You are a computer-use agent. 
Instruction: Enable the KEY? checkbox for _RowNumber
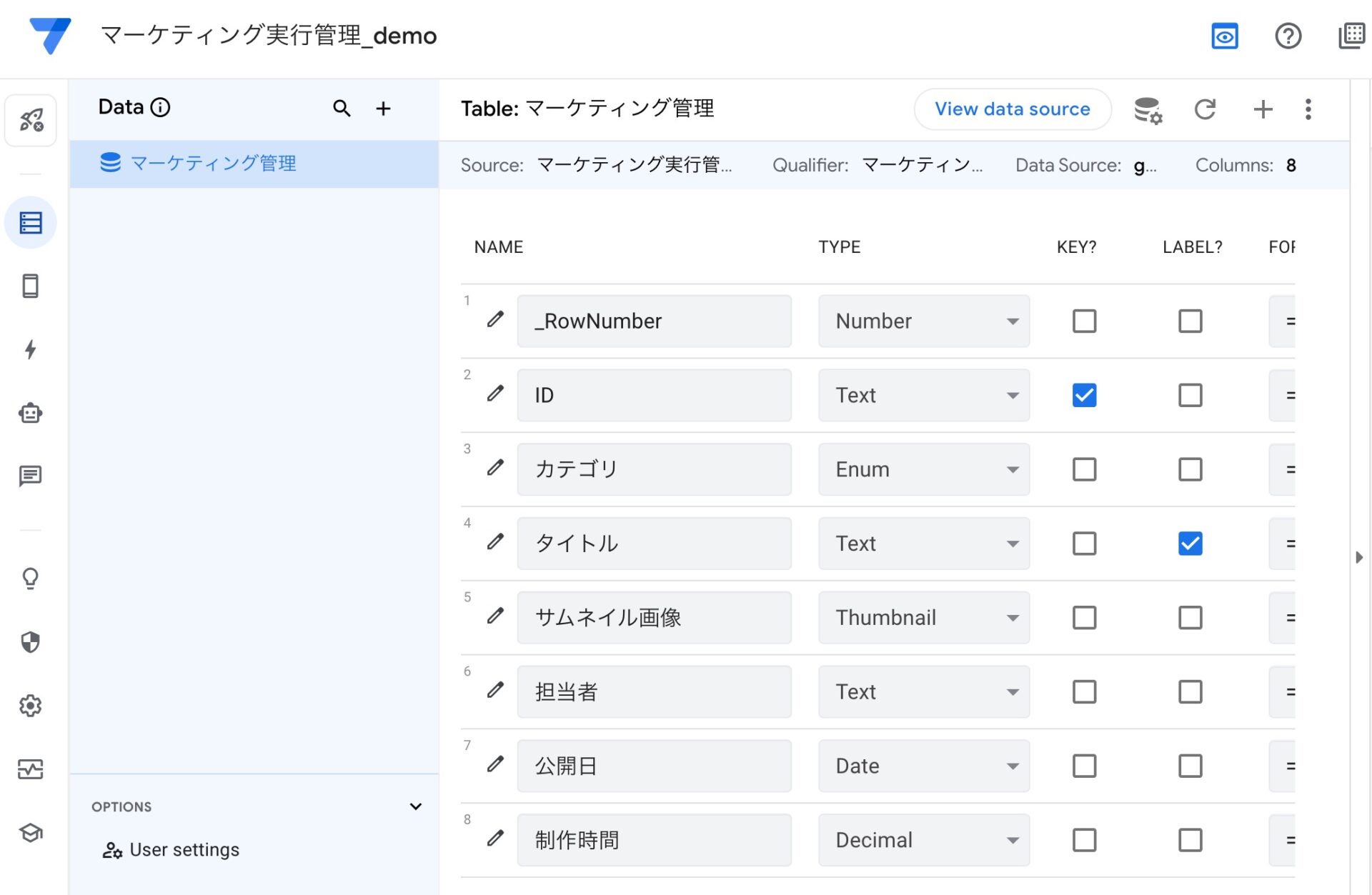pyautogui.click(x=1084, y=321)
